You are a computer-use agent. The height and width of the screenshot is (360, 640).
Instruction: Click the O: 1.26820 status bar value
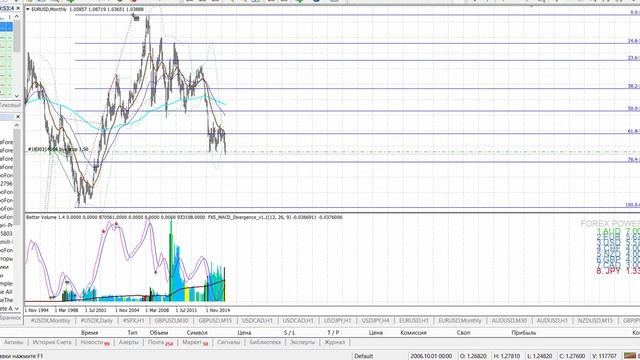click(473, 356)
